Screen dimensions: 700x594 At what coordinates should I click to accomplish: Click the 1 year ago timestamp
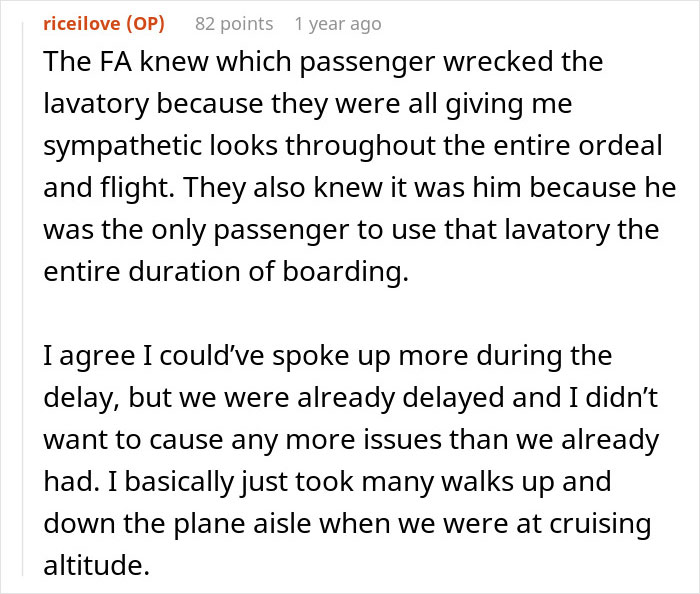click(337, 23)
